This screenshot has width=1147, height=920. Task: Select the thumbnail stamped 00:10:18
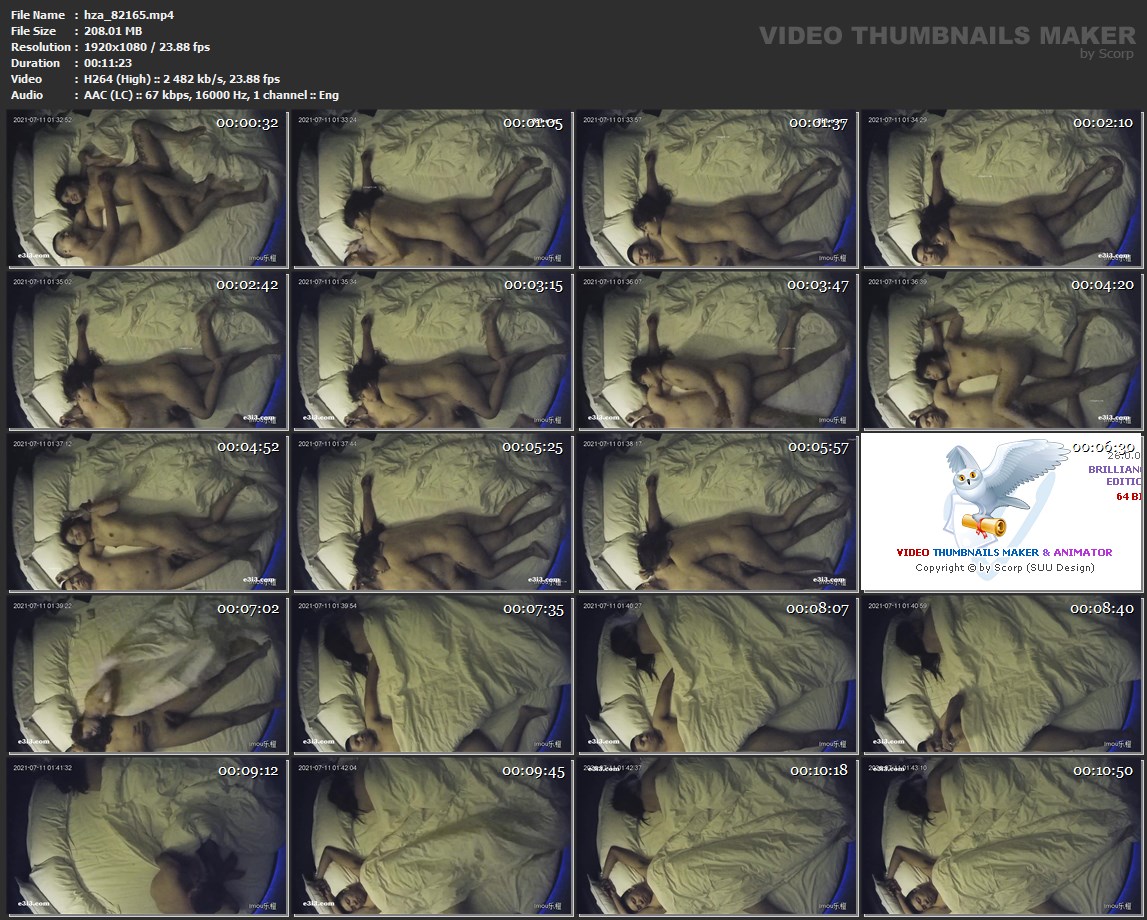pos(718,837)
